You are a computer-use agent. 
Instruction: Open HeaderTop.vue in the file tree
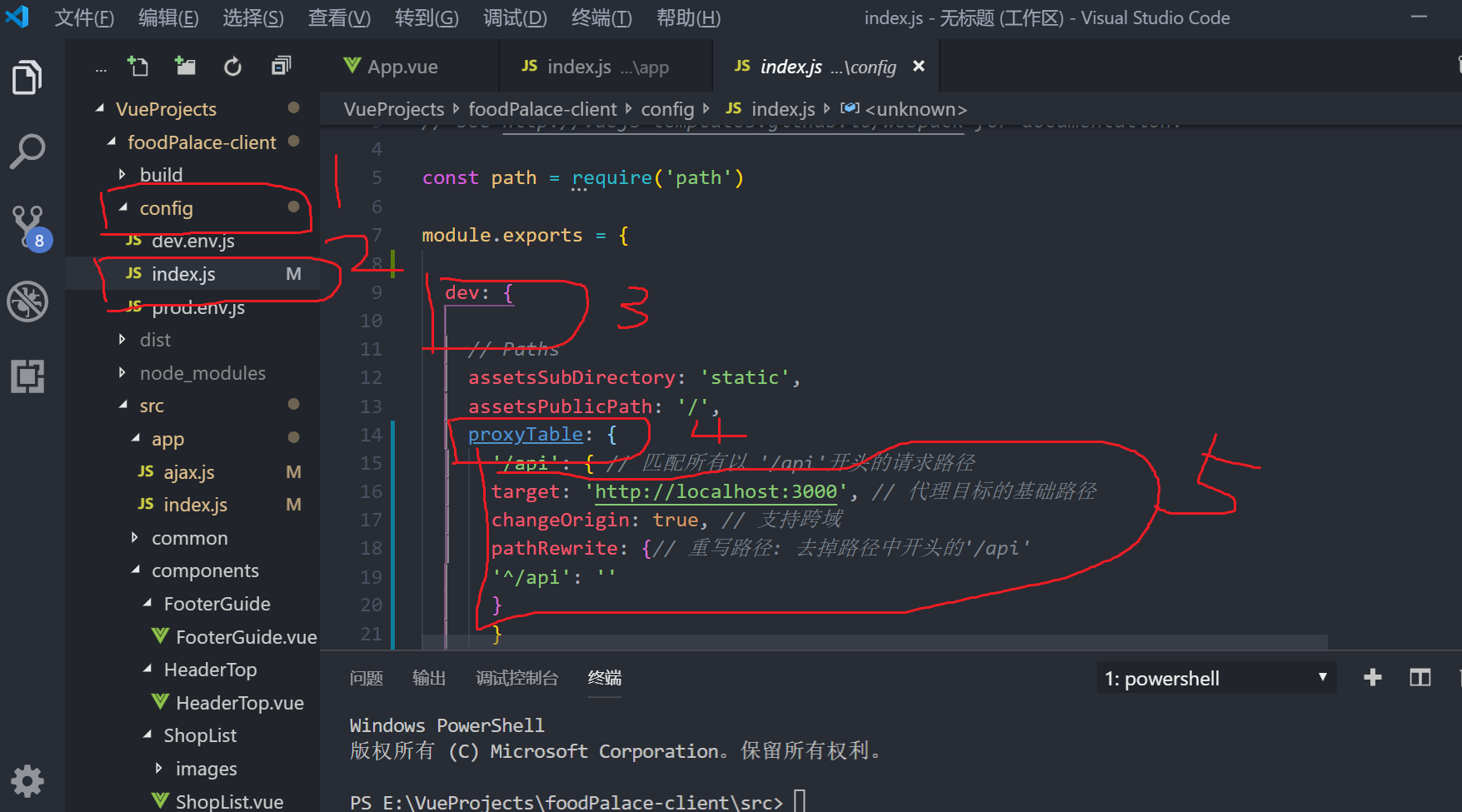192,703
